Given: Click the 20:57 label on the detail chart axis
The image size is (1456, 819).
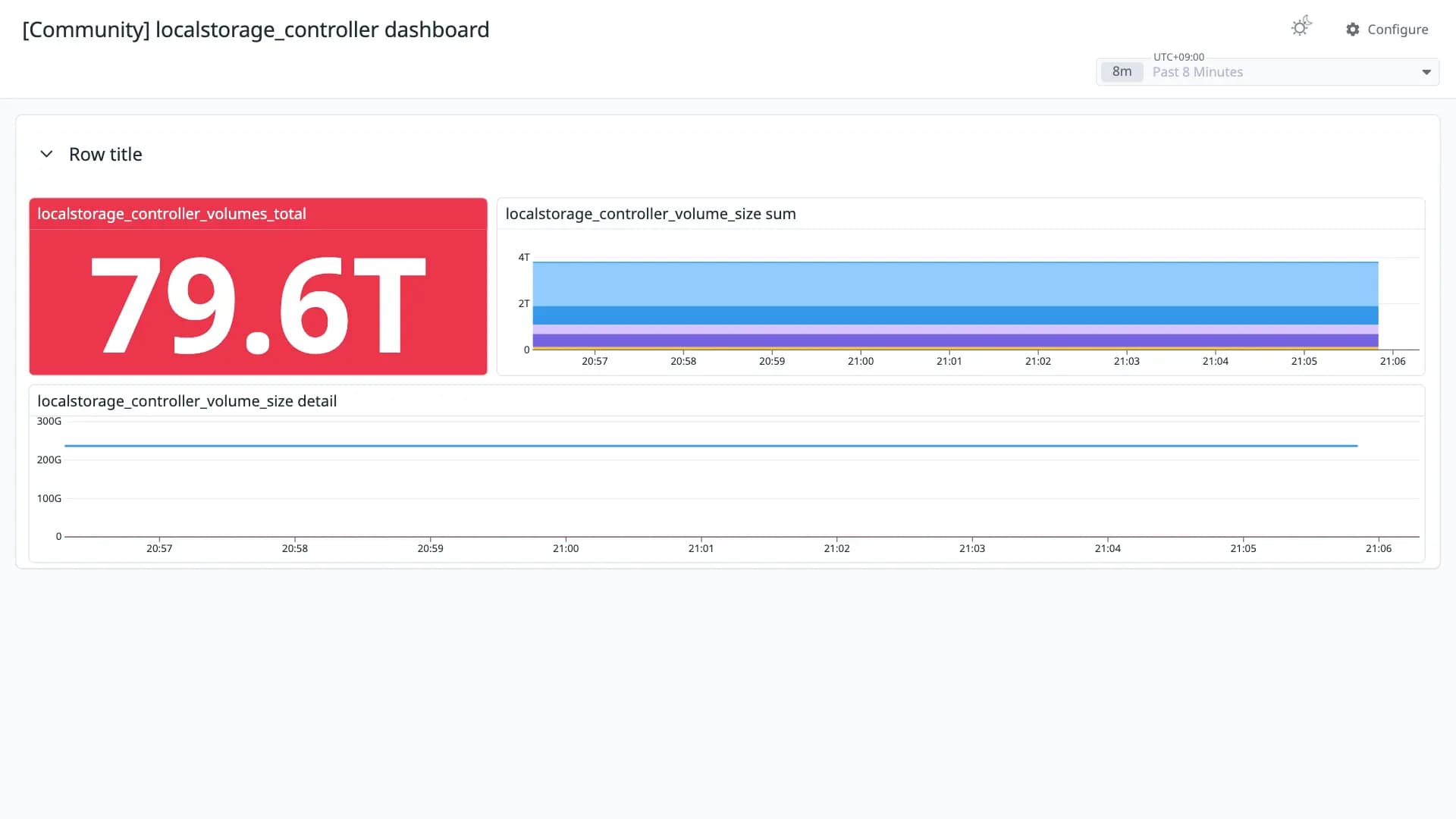Looking at the screenshot, I should pyautogui.click(x=159, y=548).
